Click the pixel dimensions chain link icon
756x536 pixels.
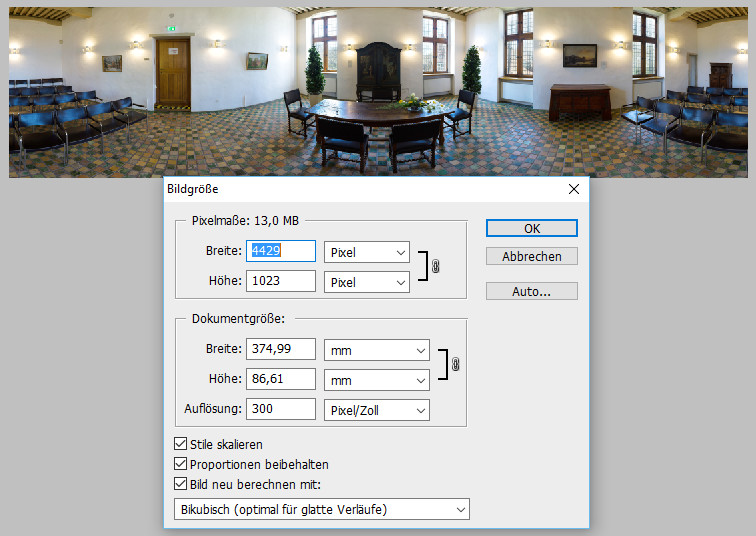[x=435, y=267]
